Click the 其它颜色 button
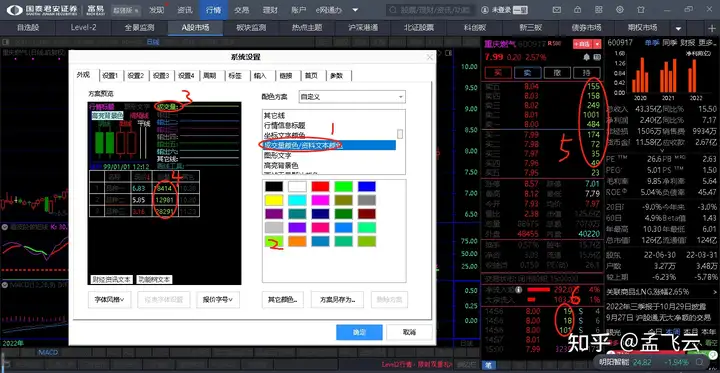The image size is (720, 373). click(x=283, y=300)
